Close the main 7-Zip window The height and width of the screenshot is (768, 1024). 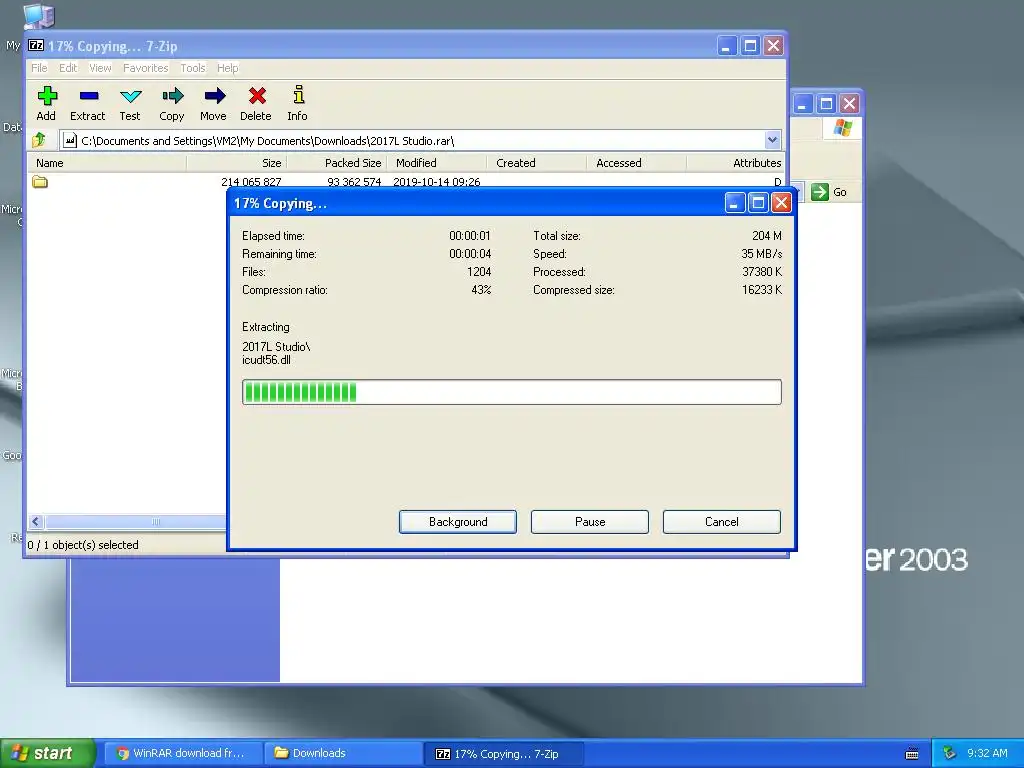pos(773,46)
